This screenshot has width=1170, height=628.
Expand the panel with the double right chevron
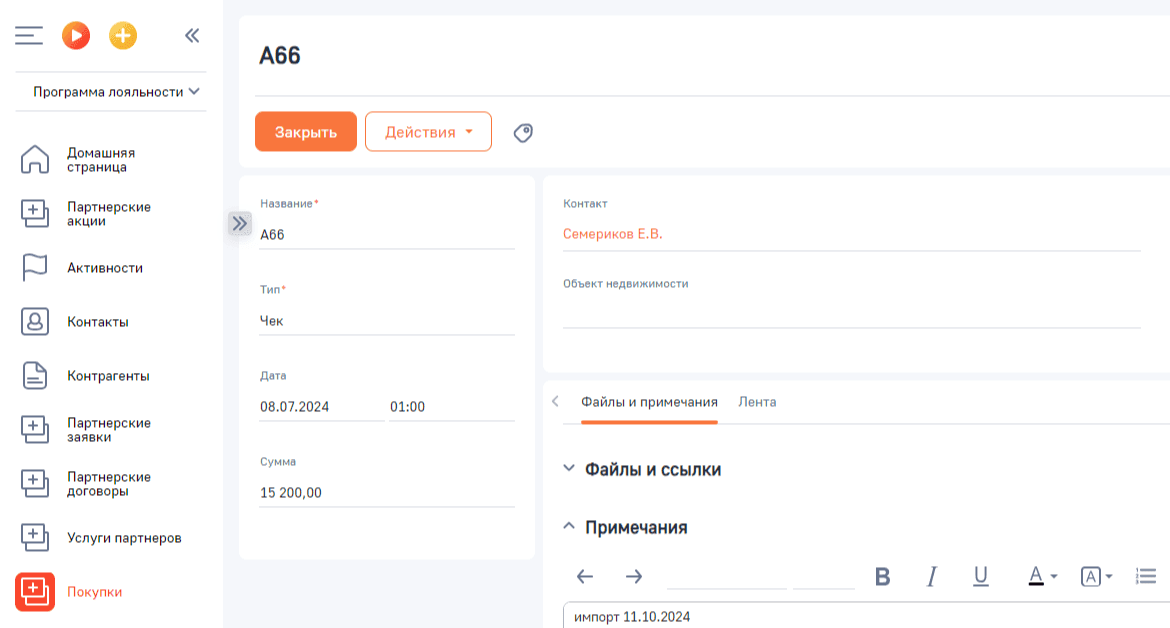tap(240, 223)
